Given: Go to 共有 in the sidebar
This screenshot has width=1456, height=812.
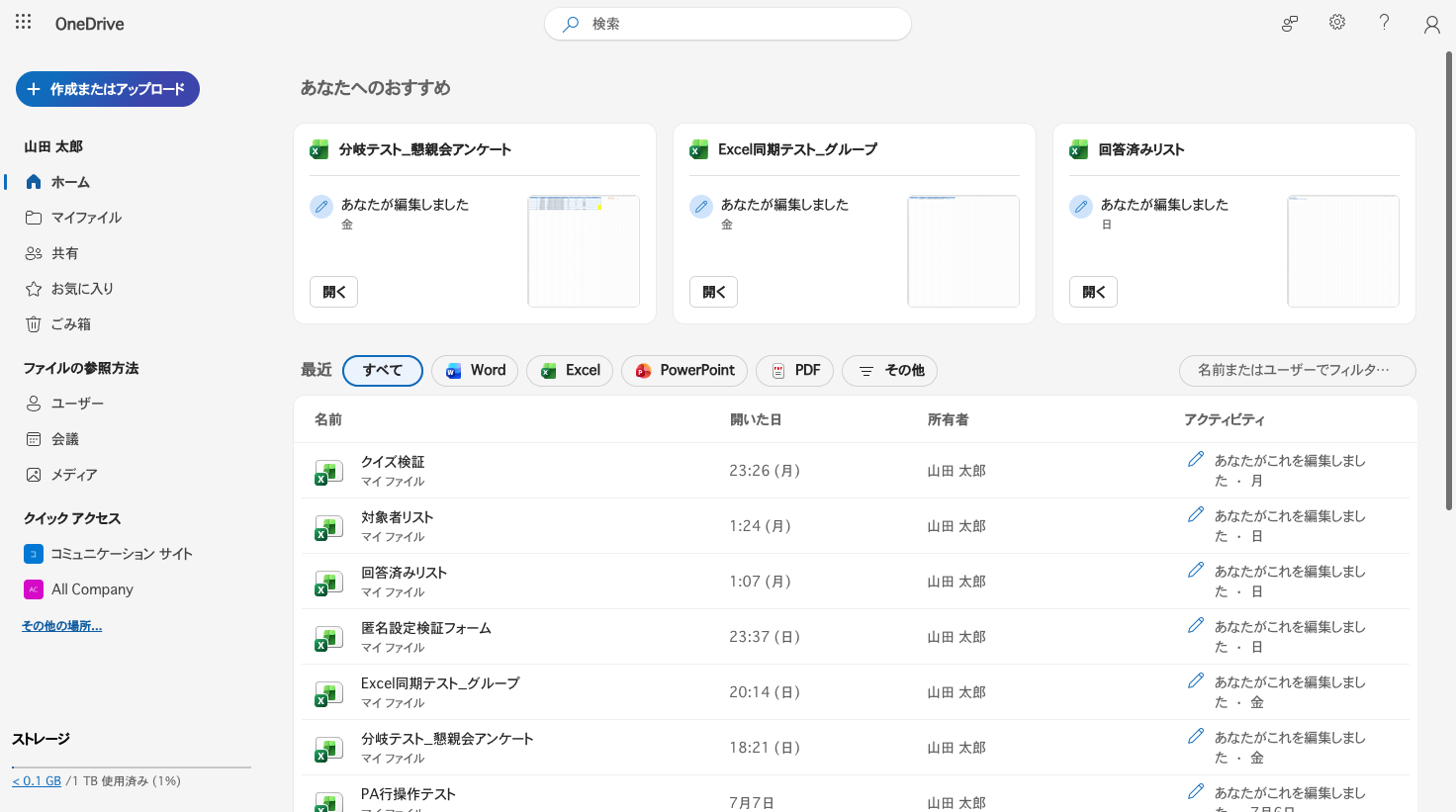Looking at the screenshot, I should [65, 253].
